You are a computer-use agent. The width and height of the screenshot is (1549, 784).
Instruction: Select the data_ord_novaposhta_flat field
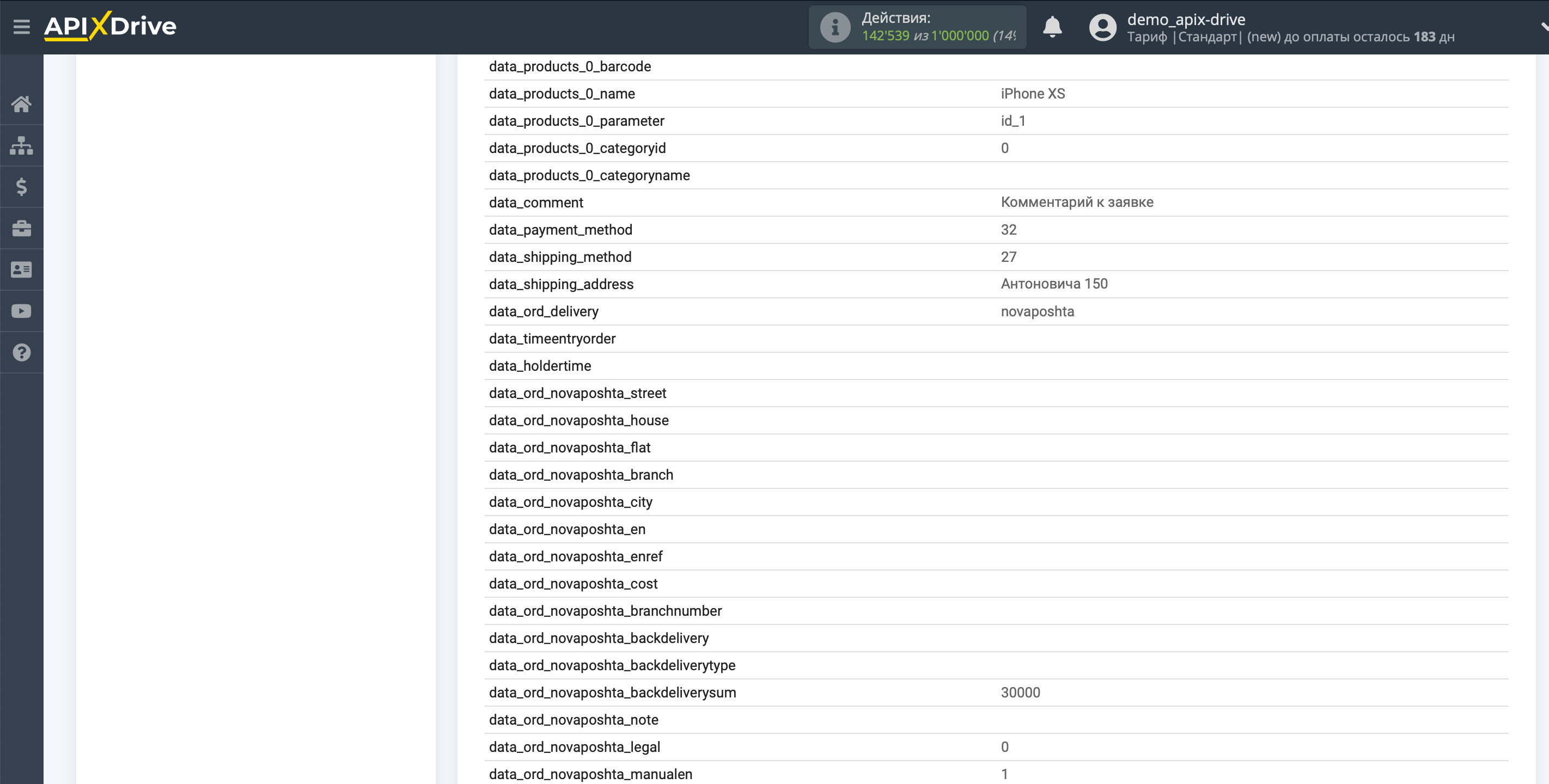[570, 448]
